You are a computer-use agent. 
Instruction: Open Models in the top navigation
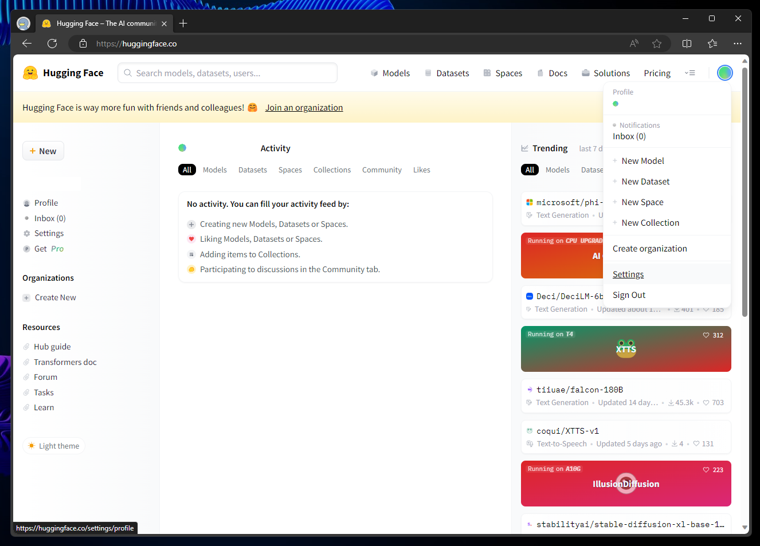(x=391, y=73)
